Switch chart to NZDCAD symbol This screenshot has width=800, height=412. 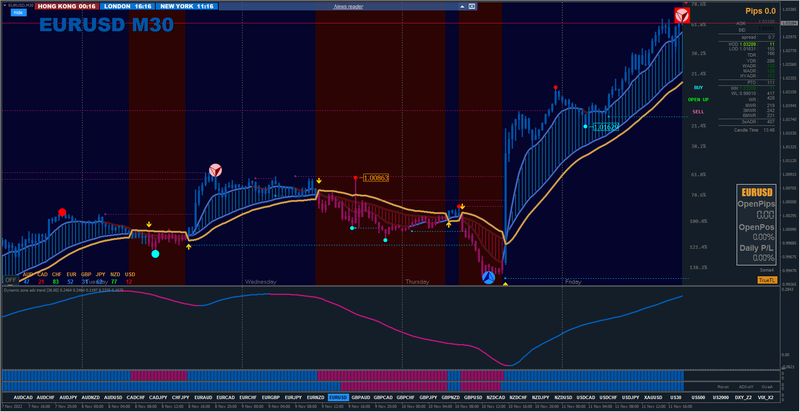pyautogui.click(x=495, y=397)
